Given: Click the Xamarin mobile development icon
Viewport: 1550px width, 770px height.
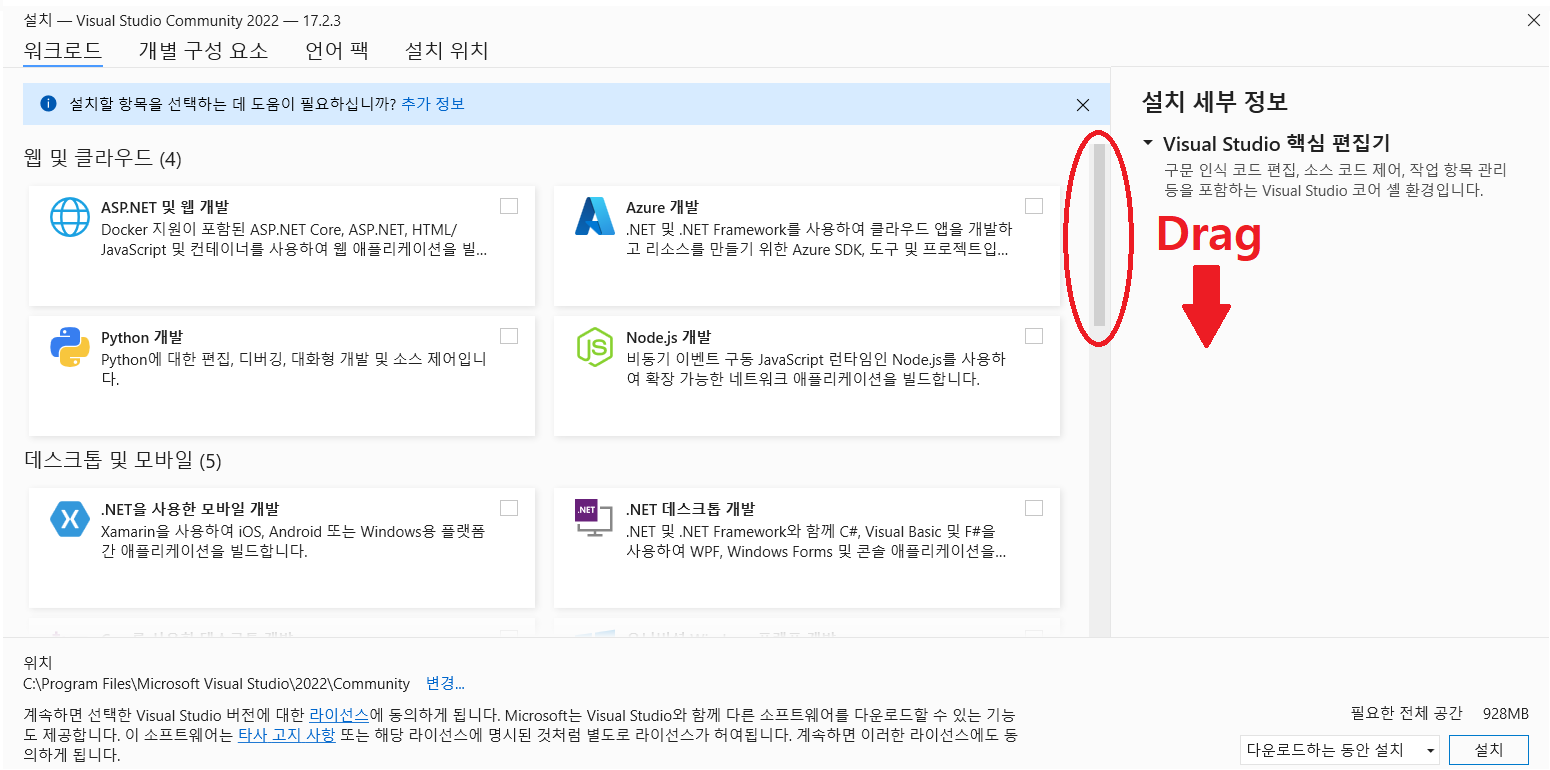Looking at the screenshot, I should [70, 518].
